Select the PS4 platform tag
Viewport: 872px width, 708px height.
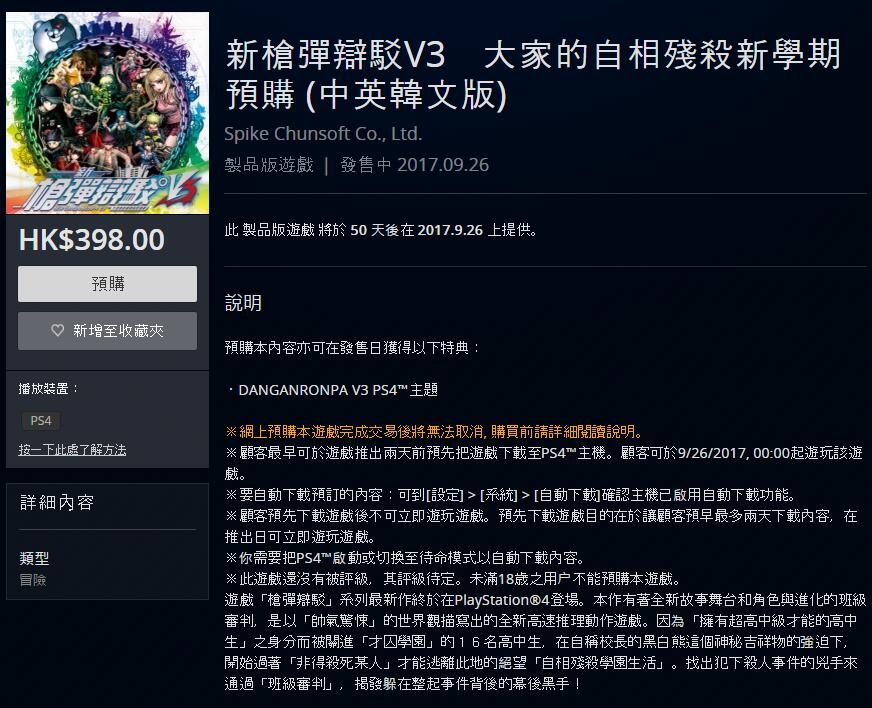tap(41, 420)
